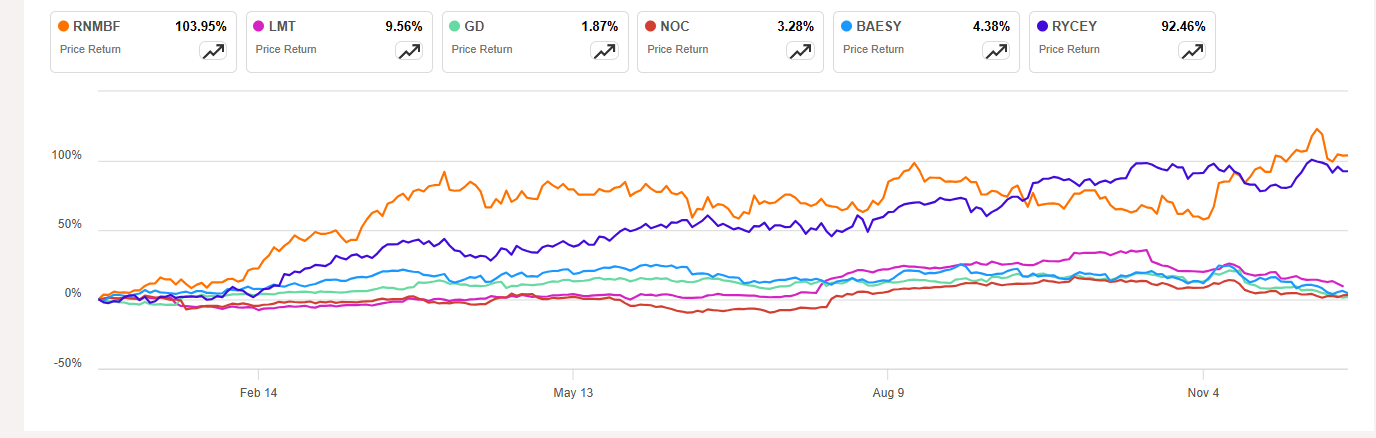The width and height of the screenshot is (1376, 438).
Task: Click the Nov 4 date axis marker
Action: coord(1203,393)
